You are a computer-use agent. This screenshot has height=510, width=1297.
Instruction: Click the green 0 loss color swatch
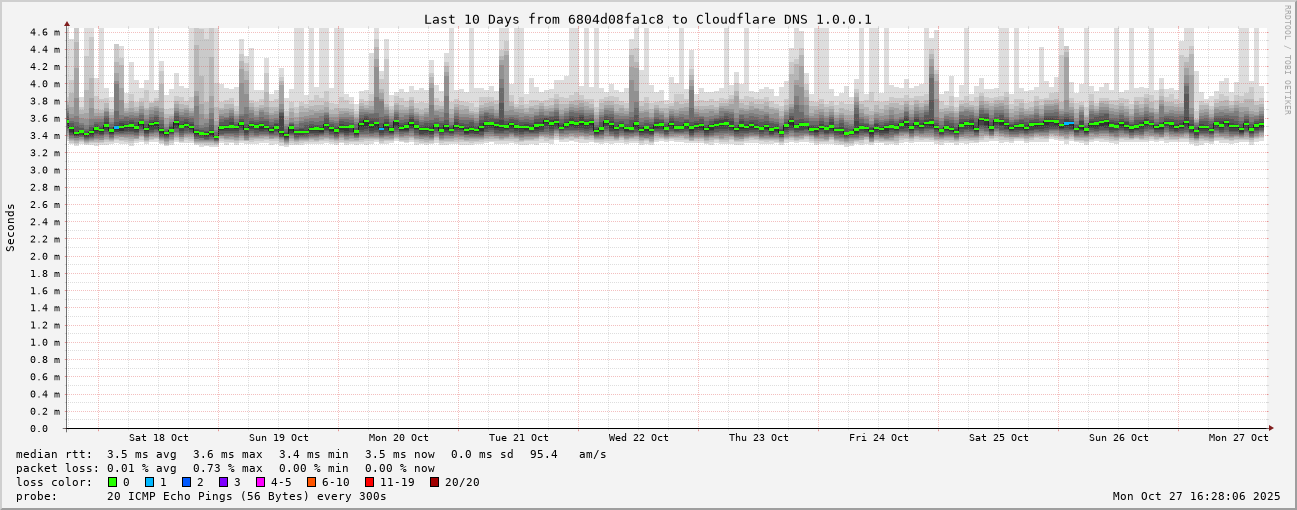pyautogui.click(x=112, y=482)
